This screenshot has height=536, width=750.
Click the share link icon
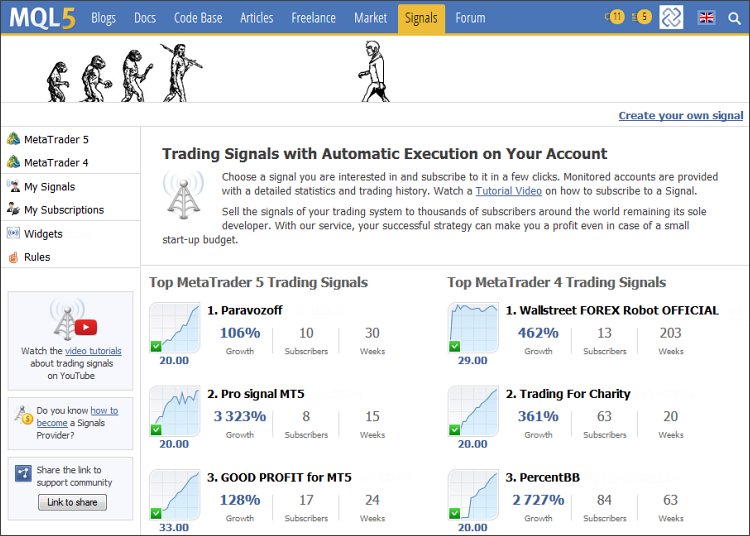coord(23,473)
